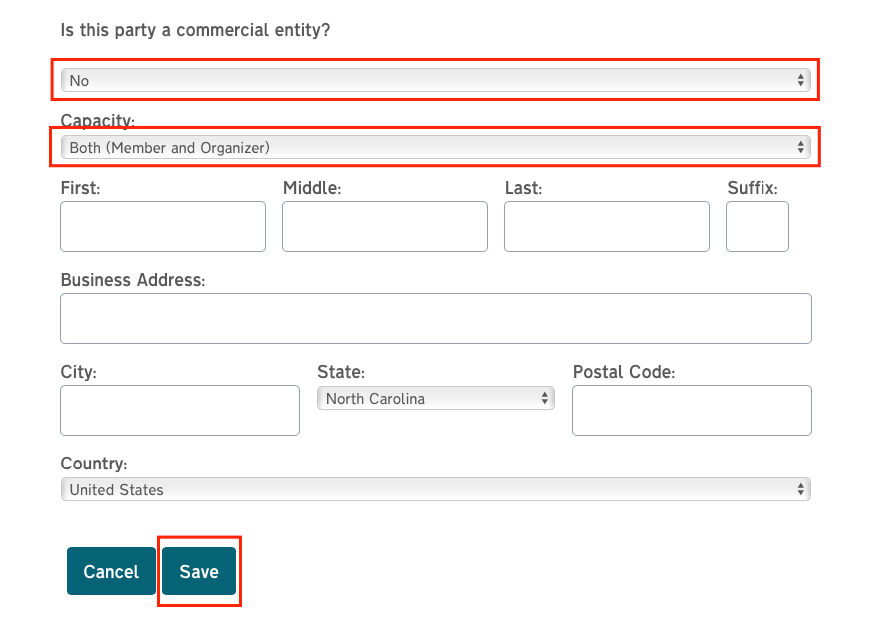Screen dimensions: 891x643
Task: Open the commercial entity Yes/No dropdown arrow
Action: pyautogui.click(x=801, y=80)
